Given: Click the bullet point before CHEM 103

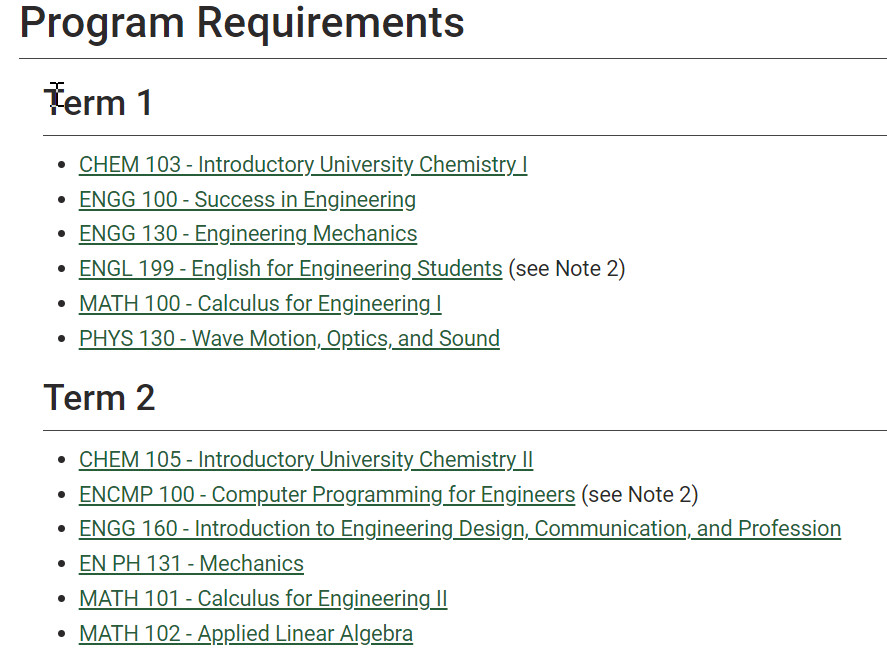Looking at the screenshot, I should [x=63, y=166].
